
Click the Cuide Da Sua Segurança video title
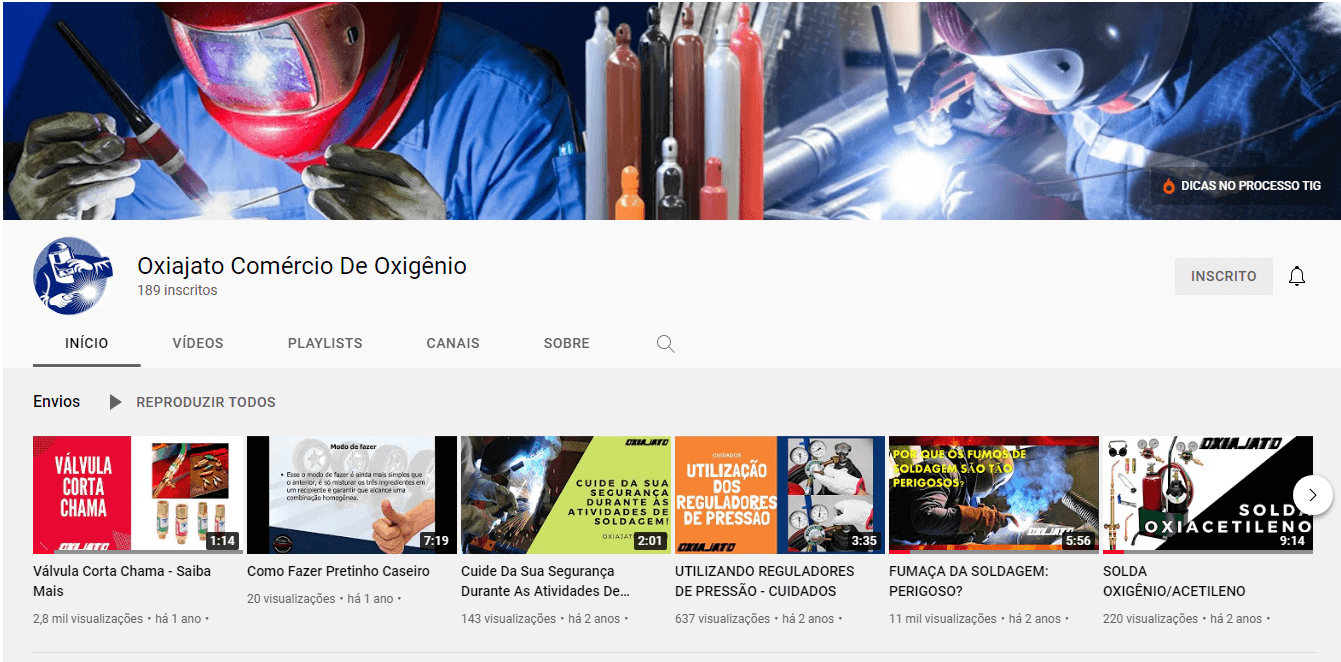pos(545,581)
